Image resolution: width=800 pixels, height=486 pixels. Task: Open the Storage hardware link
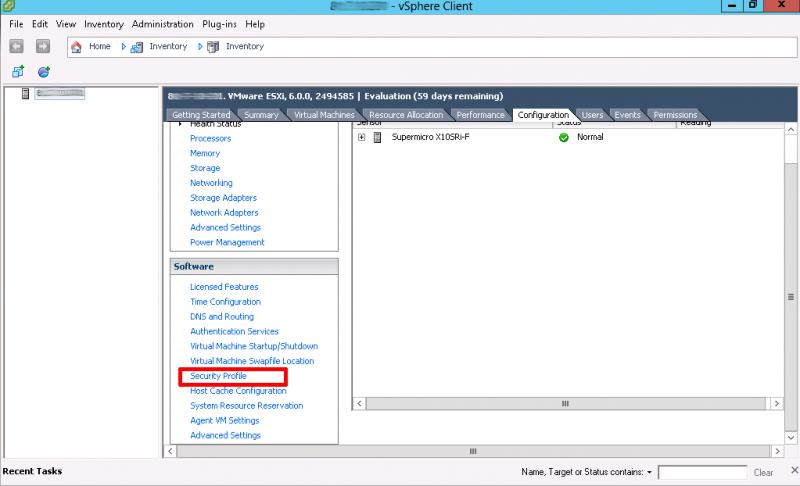[x=205, y=168]
